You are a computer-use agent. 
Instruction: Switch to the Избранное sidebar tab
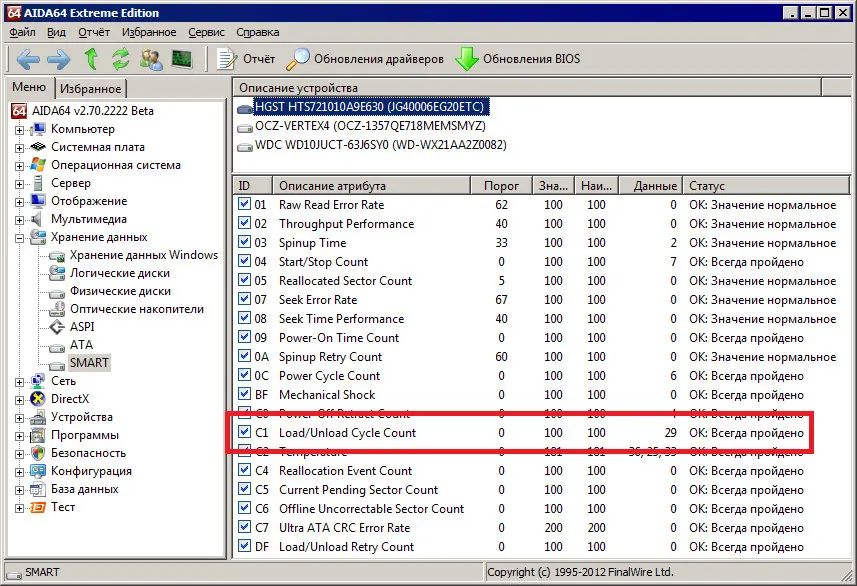(91, 89)
